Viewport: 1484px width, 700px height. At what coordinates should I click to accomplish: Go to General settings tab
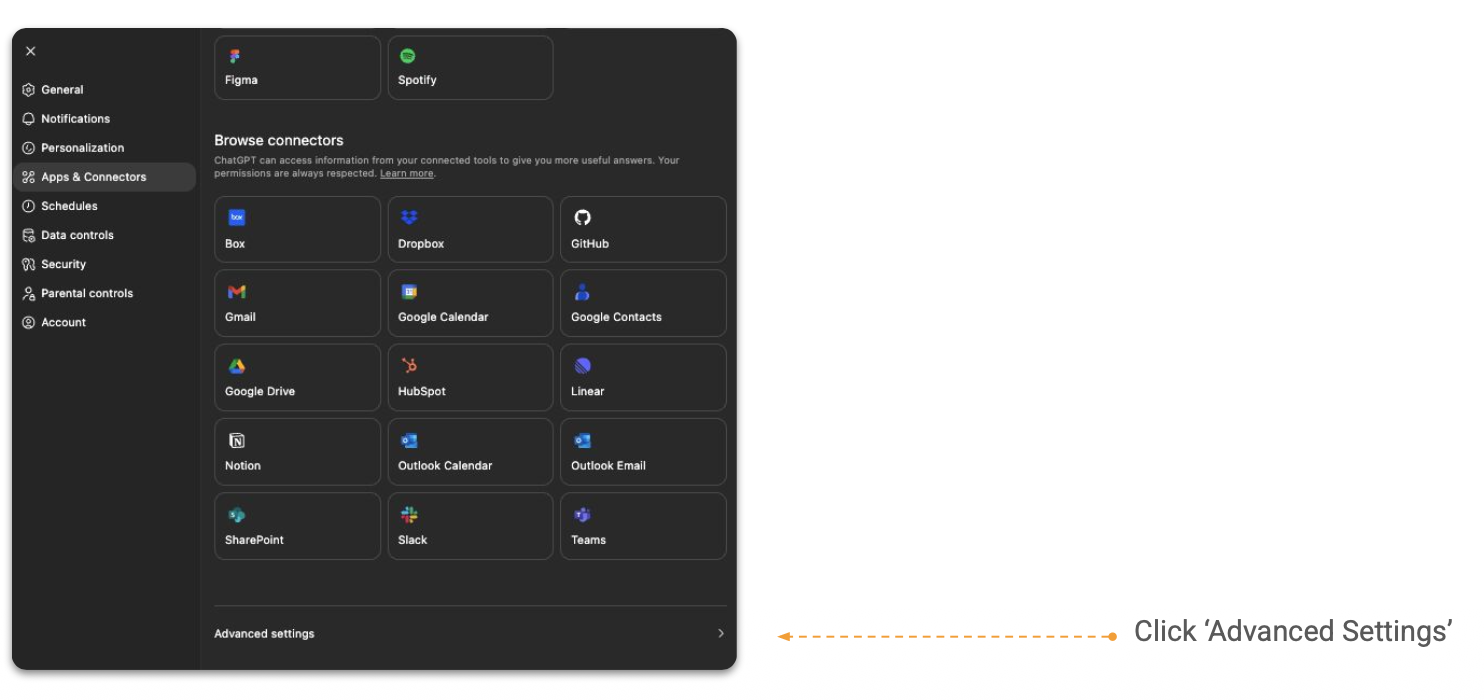tap(62, 90)
